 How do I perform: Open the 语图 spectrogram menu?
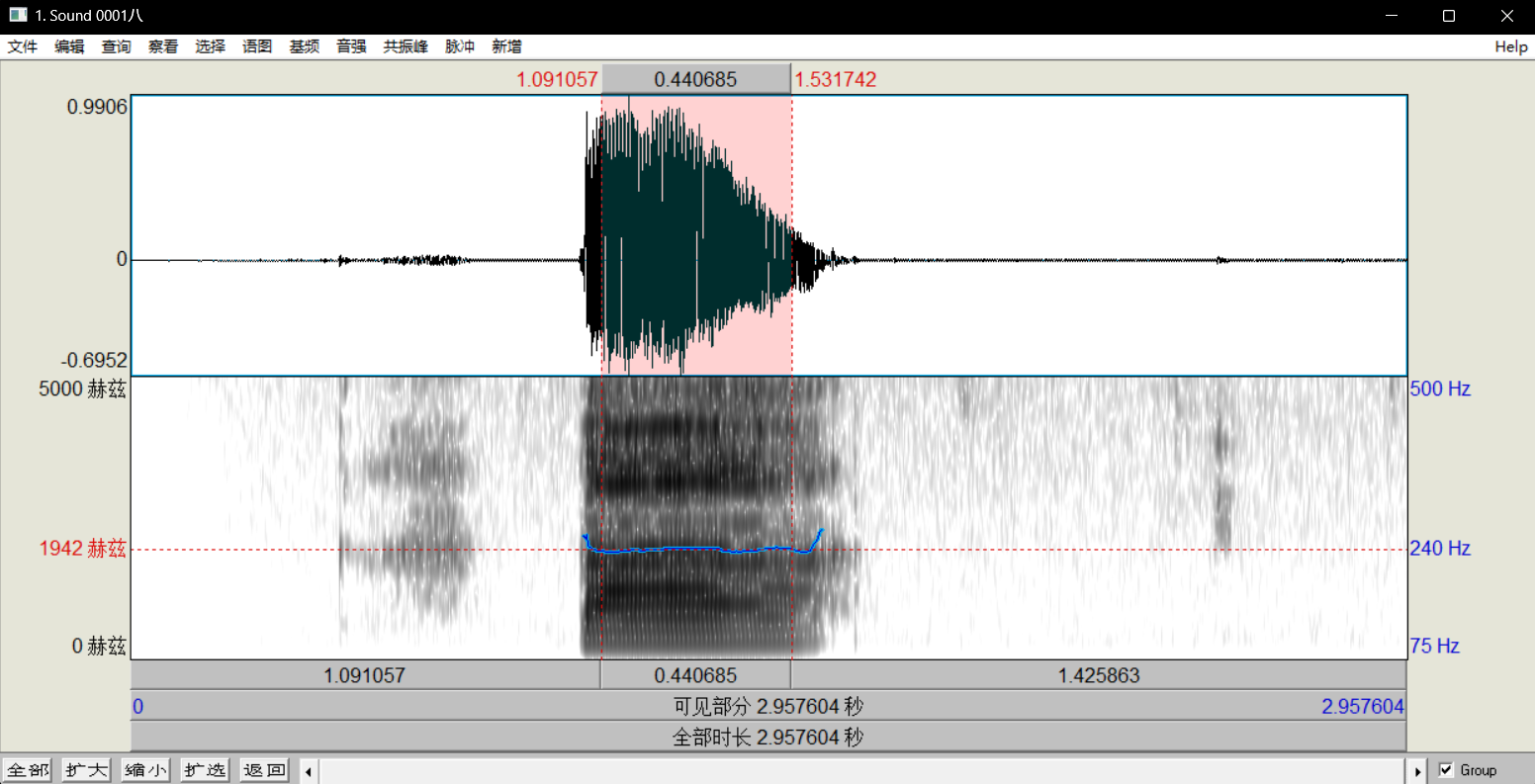[x=257, y=46]
